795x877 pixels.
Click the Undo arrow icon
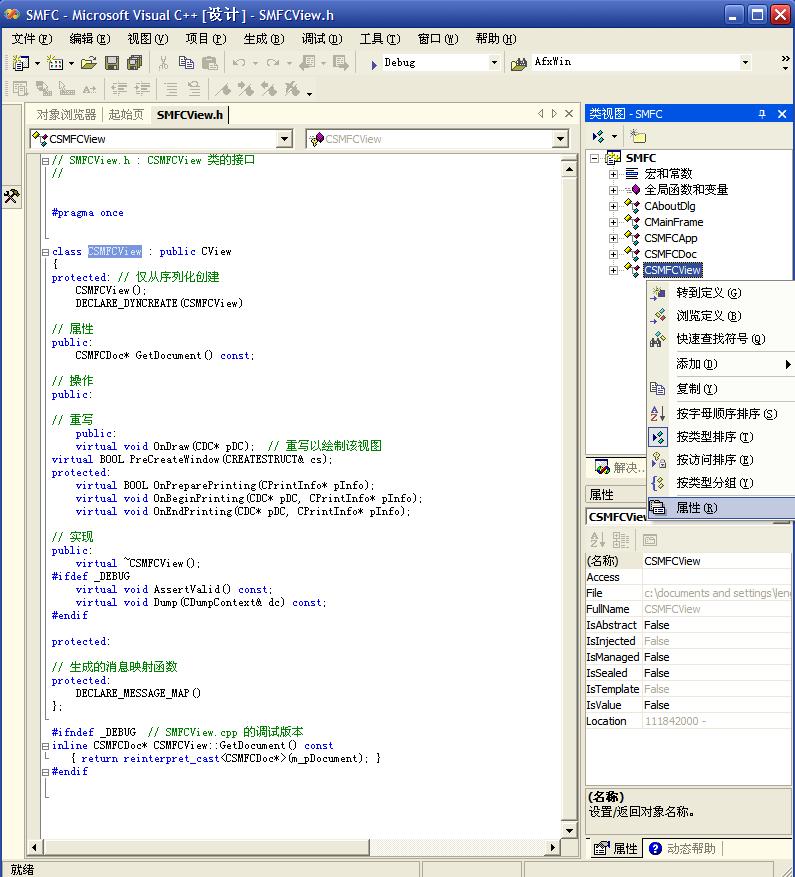pyautogui.click(x=239, y=63)
